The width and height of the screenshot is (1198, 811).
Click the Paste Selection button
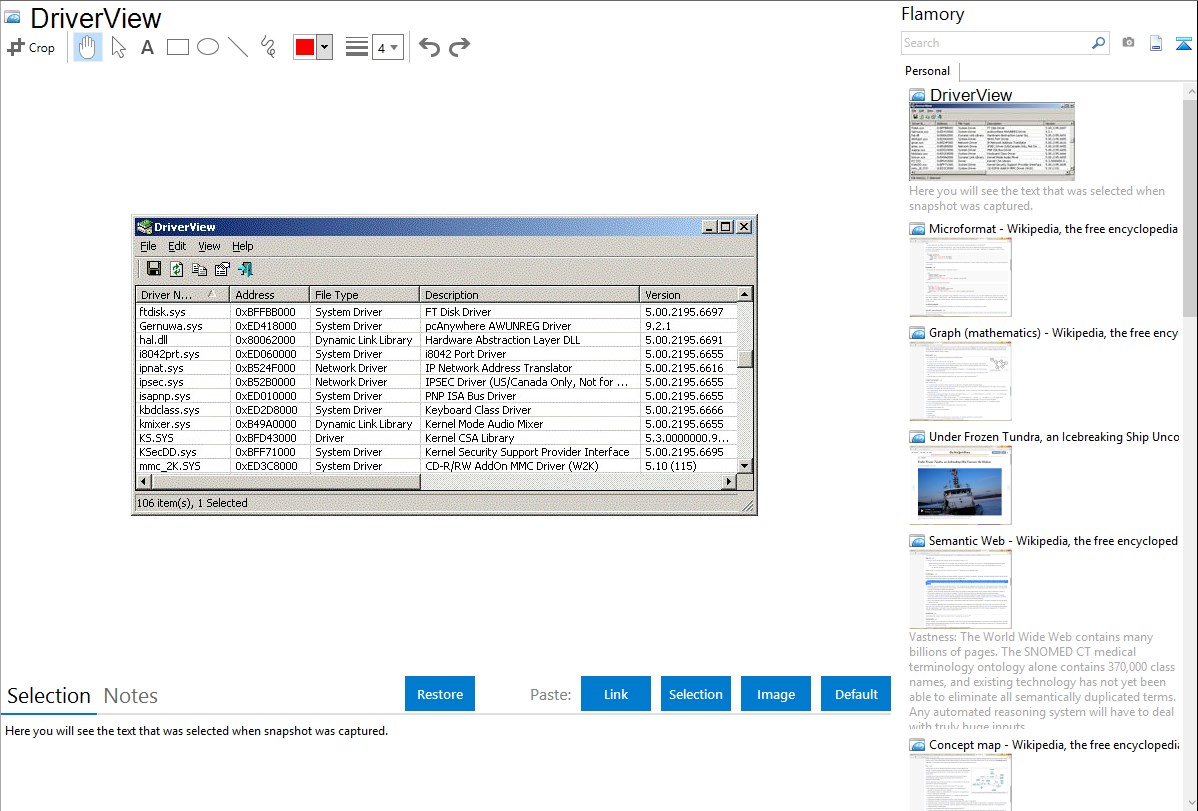click(696, 694)
